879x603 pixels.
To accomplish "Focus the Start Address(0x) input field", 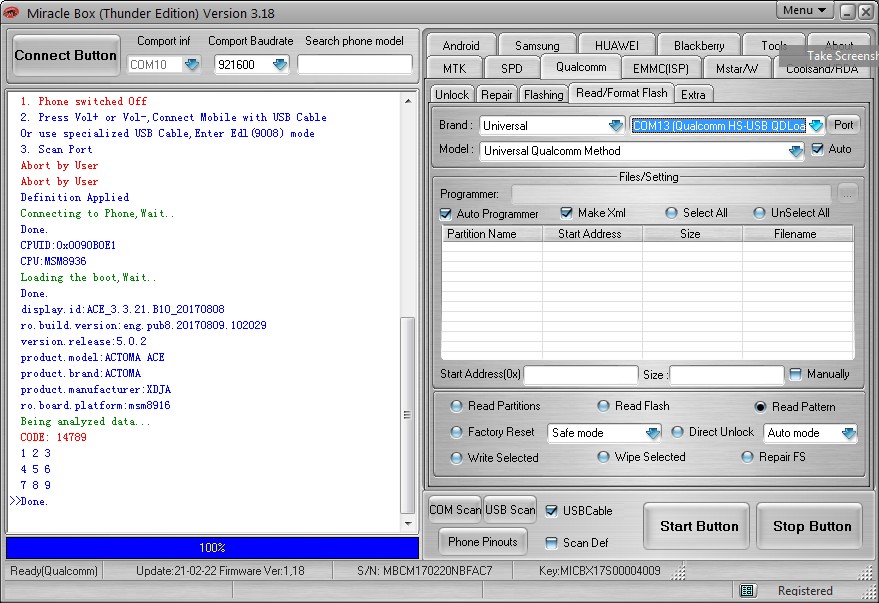I will click(581, 375).
